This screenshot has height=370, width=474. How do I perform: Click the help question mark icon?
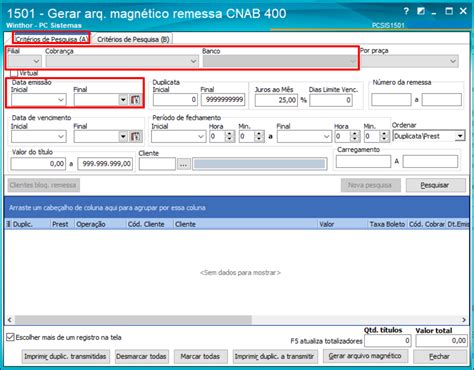pyautogui.click(x=406, y=11)
